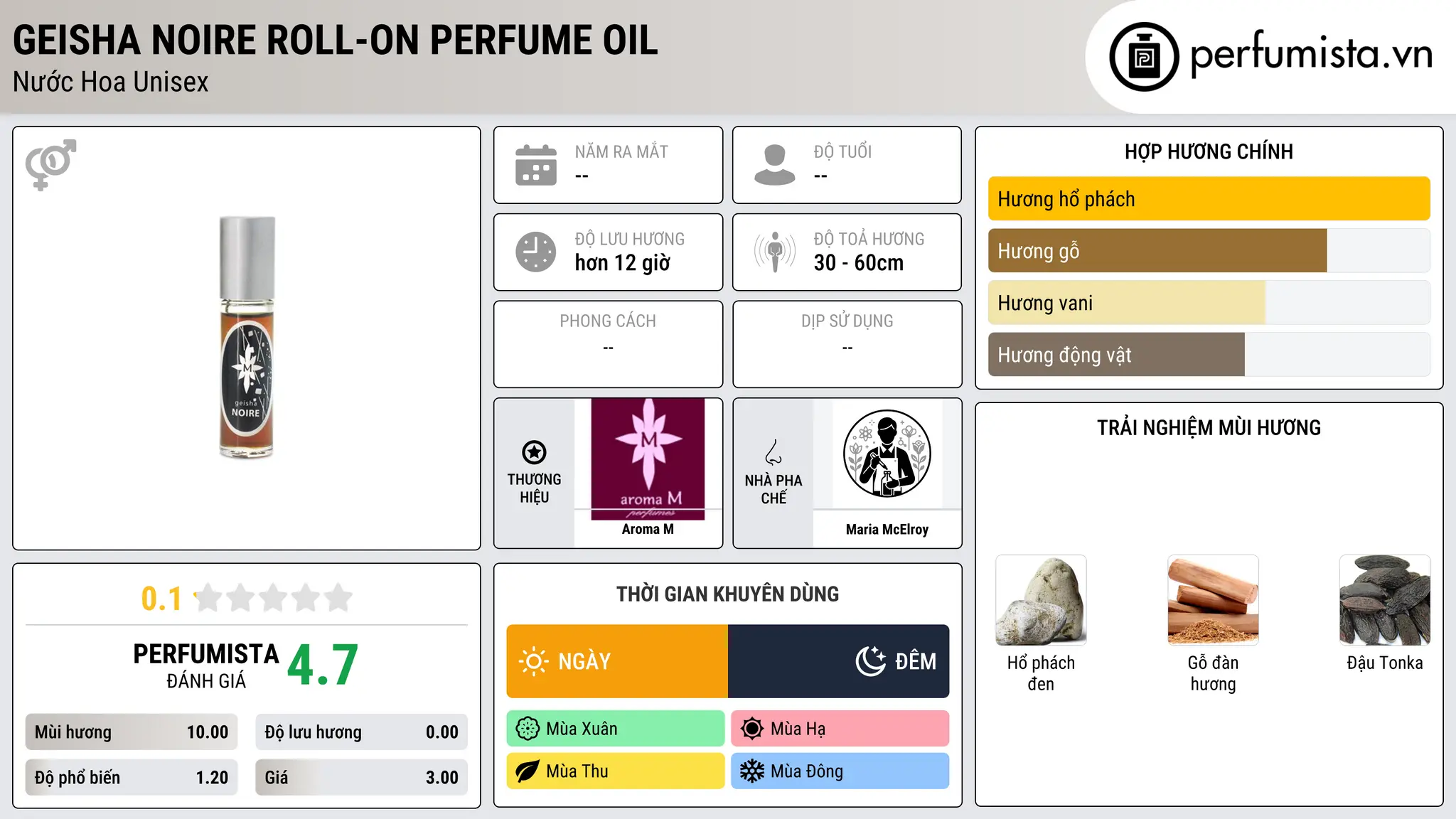The image size is (1456, 819).
Task: Click the person icon beside Độ Tuổi
Action: [x=775, y=165]
